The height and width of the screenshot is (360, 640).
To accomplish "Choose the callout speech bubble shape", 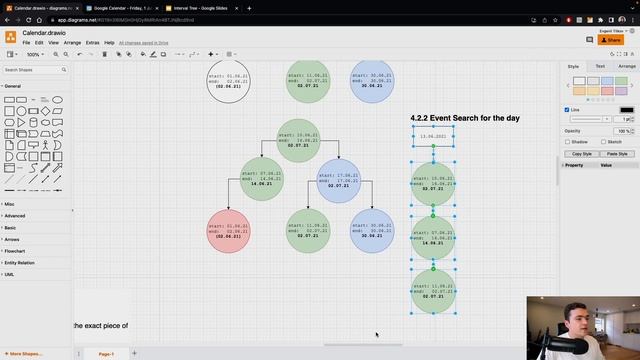I will click(33, 145).
